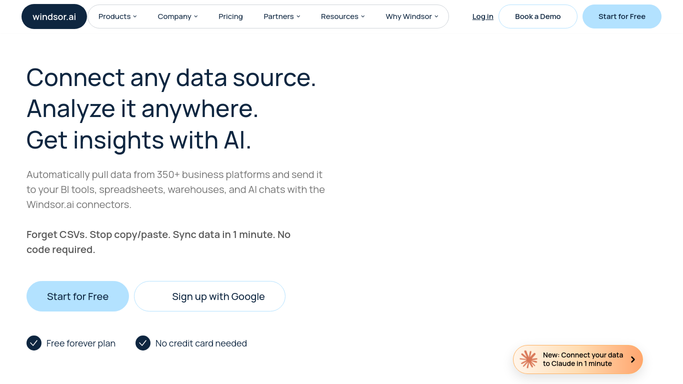Click the 'Forget CSVs. Stop copy/paste' paragraph
The width and height of the screenshot is (683, 384).
pyautogui.click(x=159, y=242)
